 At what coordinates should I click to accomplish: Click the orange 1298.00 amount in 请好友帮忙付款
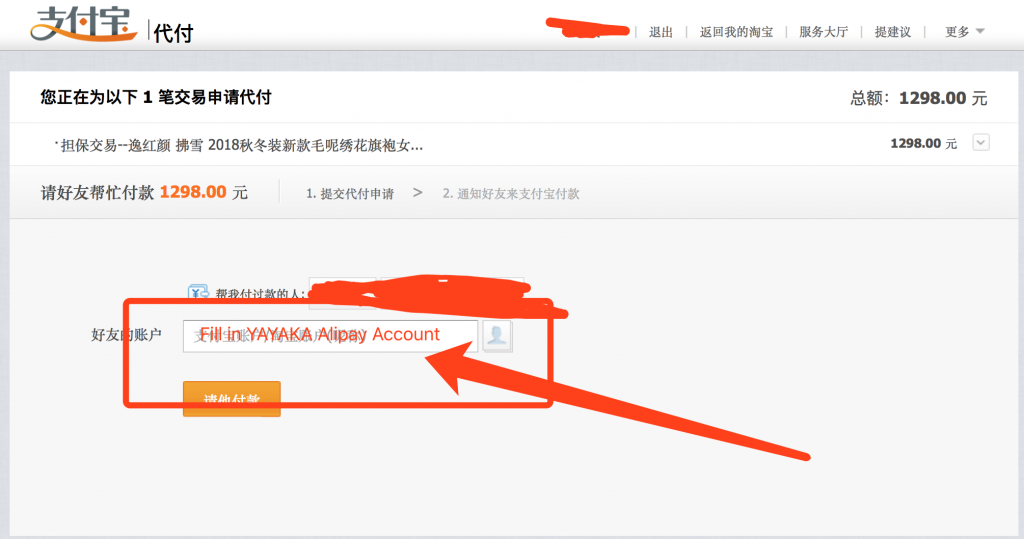193,192
